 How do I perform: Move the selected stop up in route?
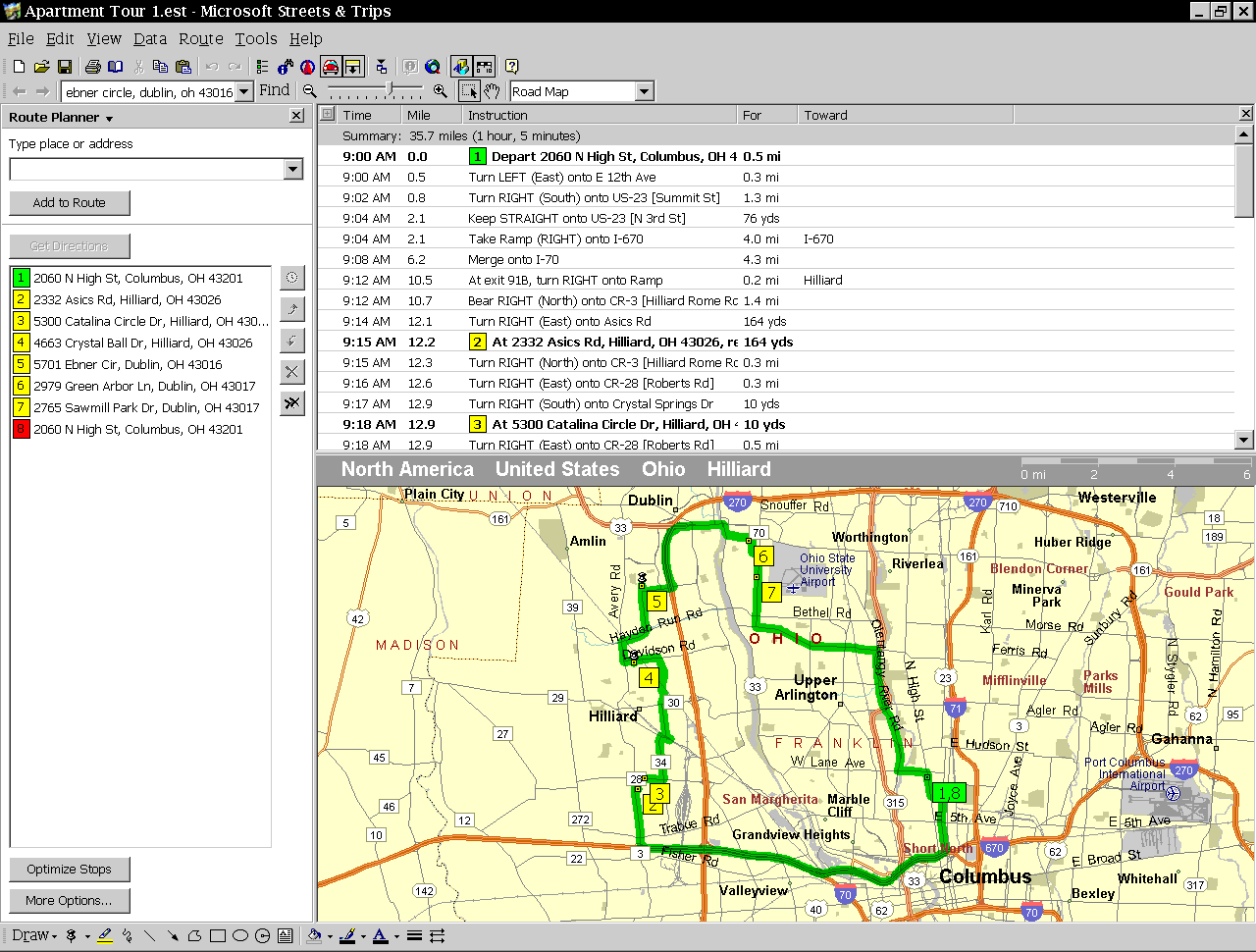point(292,309)
